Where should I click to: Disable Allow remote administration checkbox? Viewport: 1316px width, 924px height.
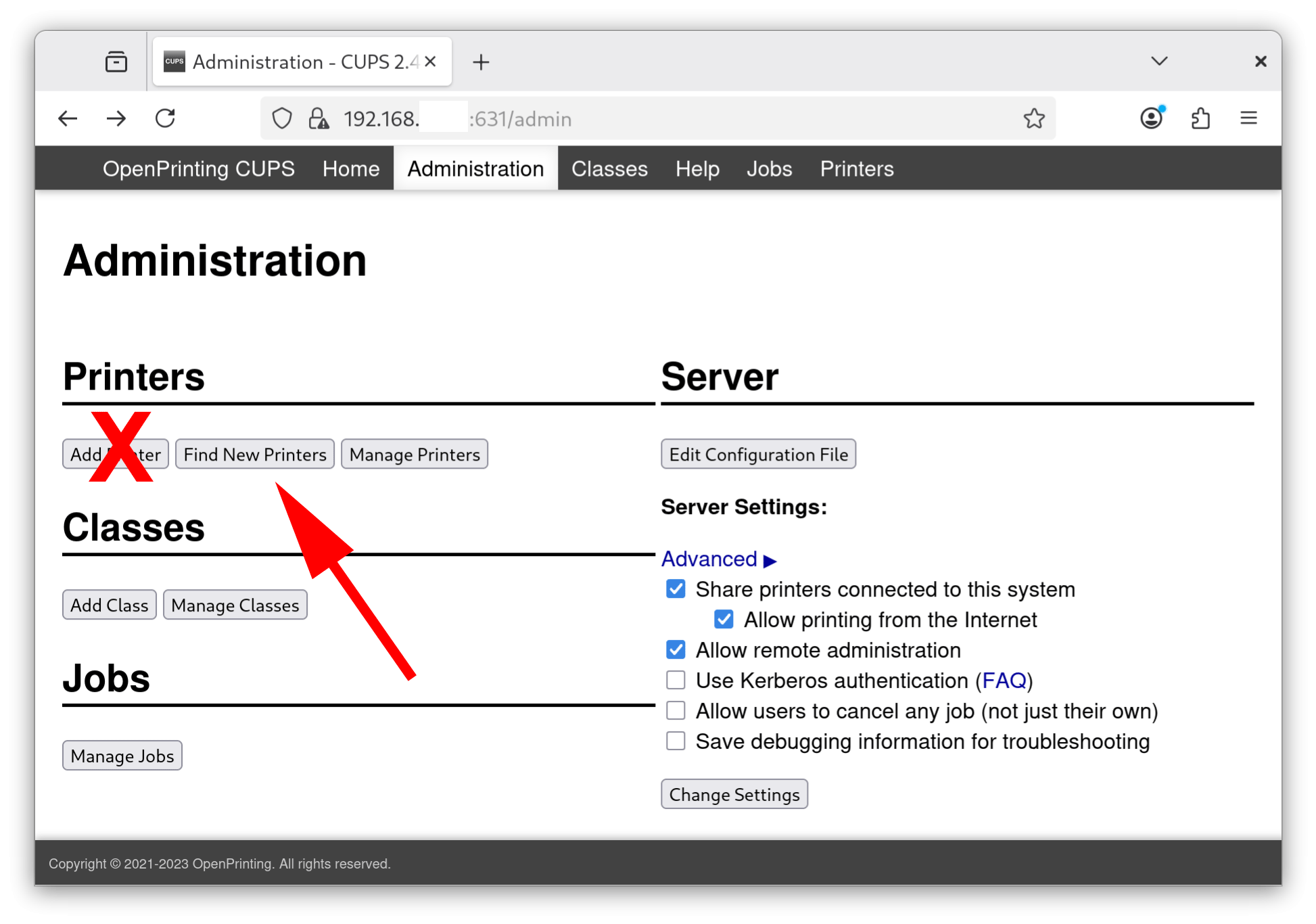coord(676,650)
